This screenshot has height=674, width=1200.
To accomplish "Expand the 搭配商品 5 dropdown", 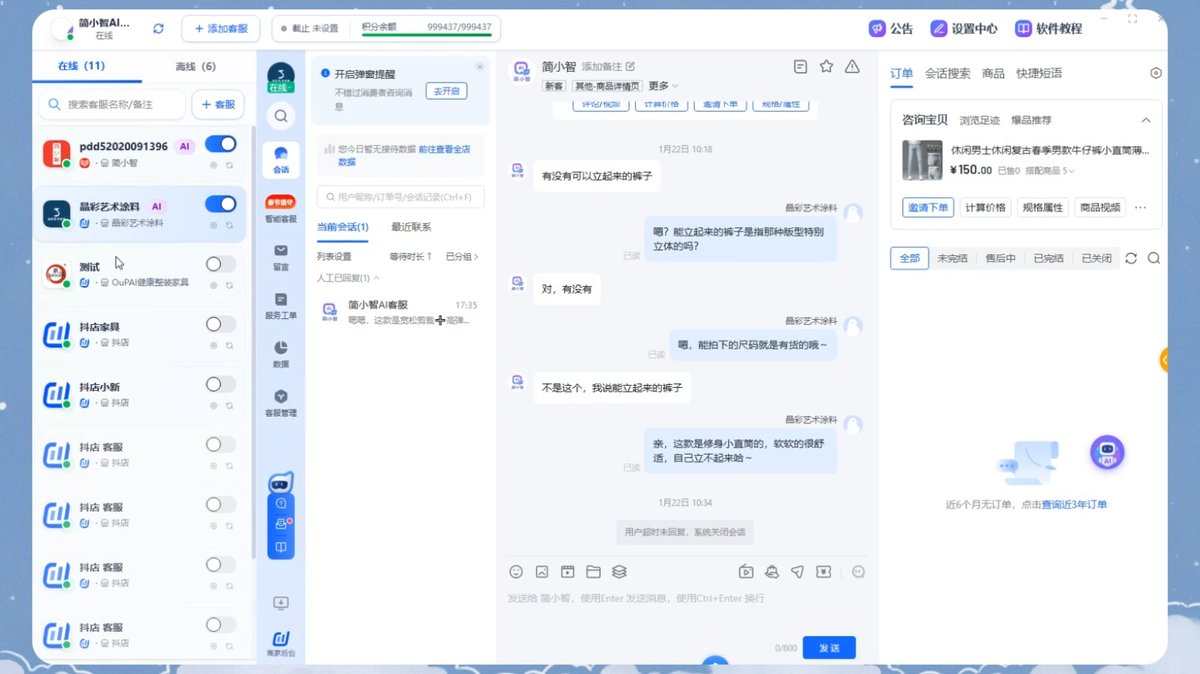I will click(1050, 171).
